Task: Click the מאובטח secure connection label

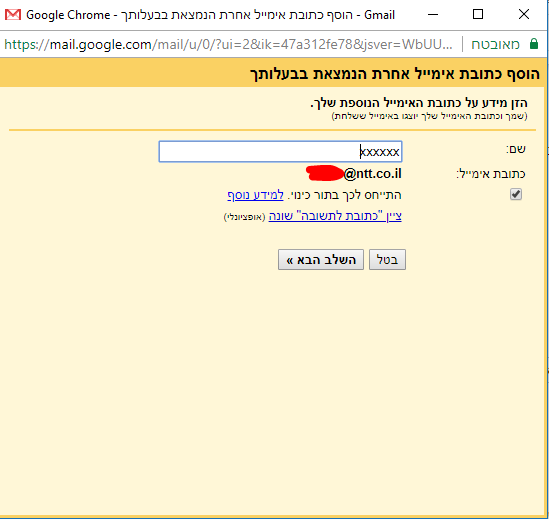Action: click(x=495, y=44)
